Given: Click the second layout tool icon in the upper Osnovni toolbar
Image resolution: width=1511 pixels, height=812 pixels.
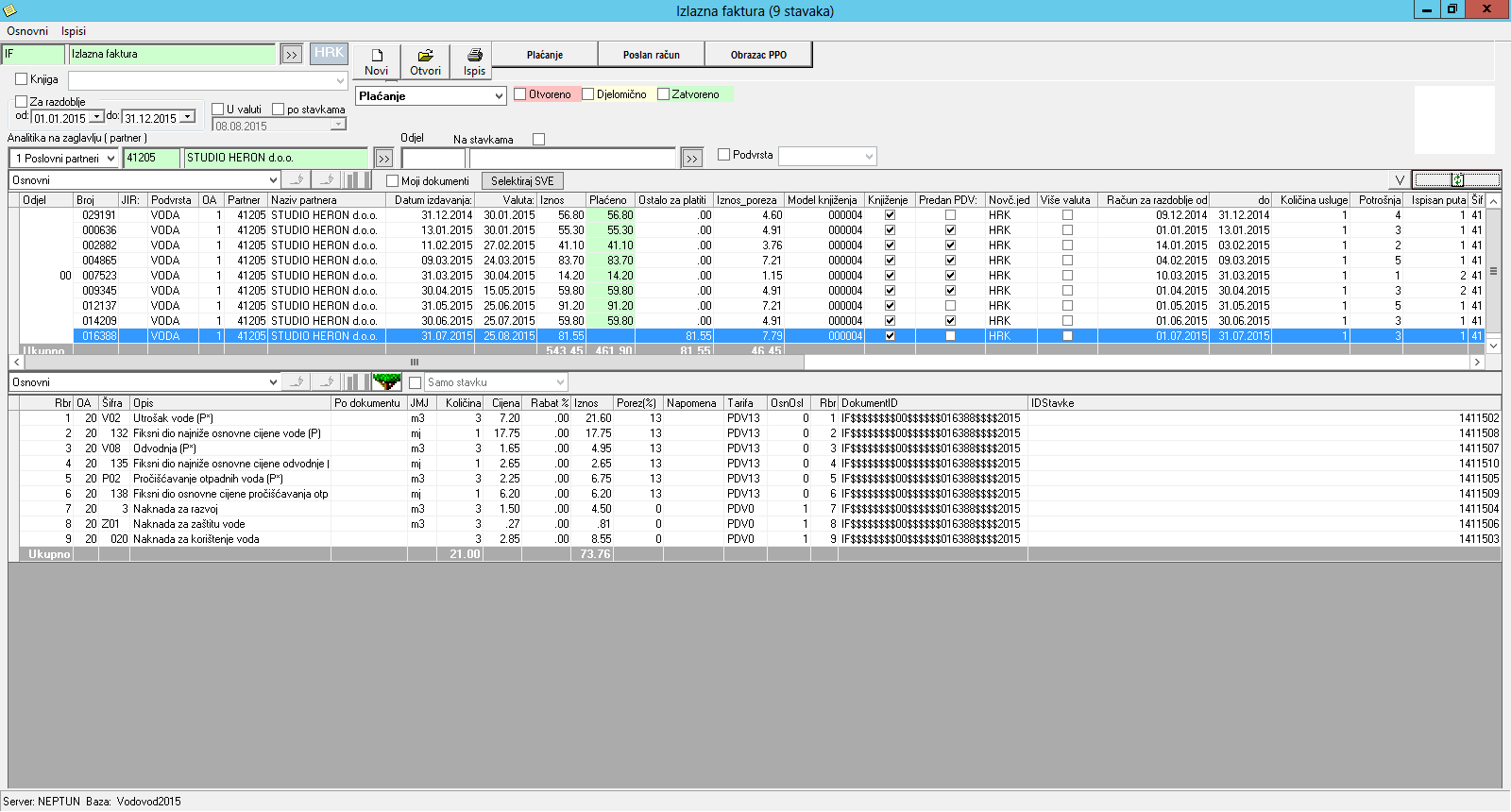Looking at the screenshot, I should click(328, 180).
